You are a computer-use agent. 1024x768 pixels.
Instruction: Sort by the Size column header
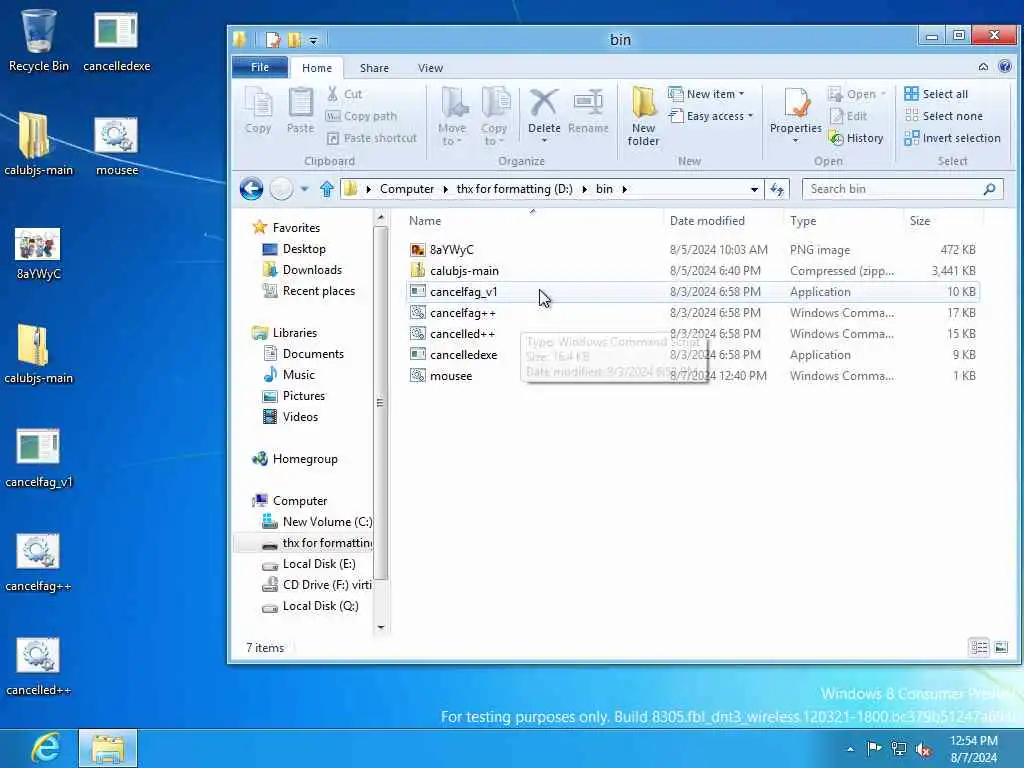pyautogui.click(x=942, y=221)
